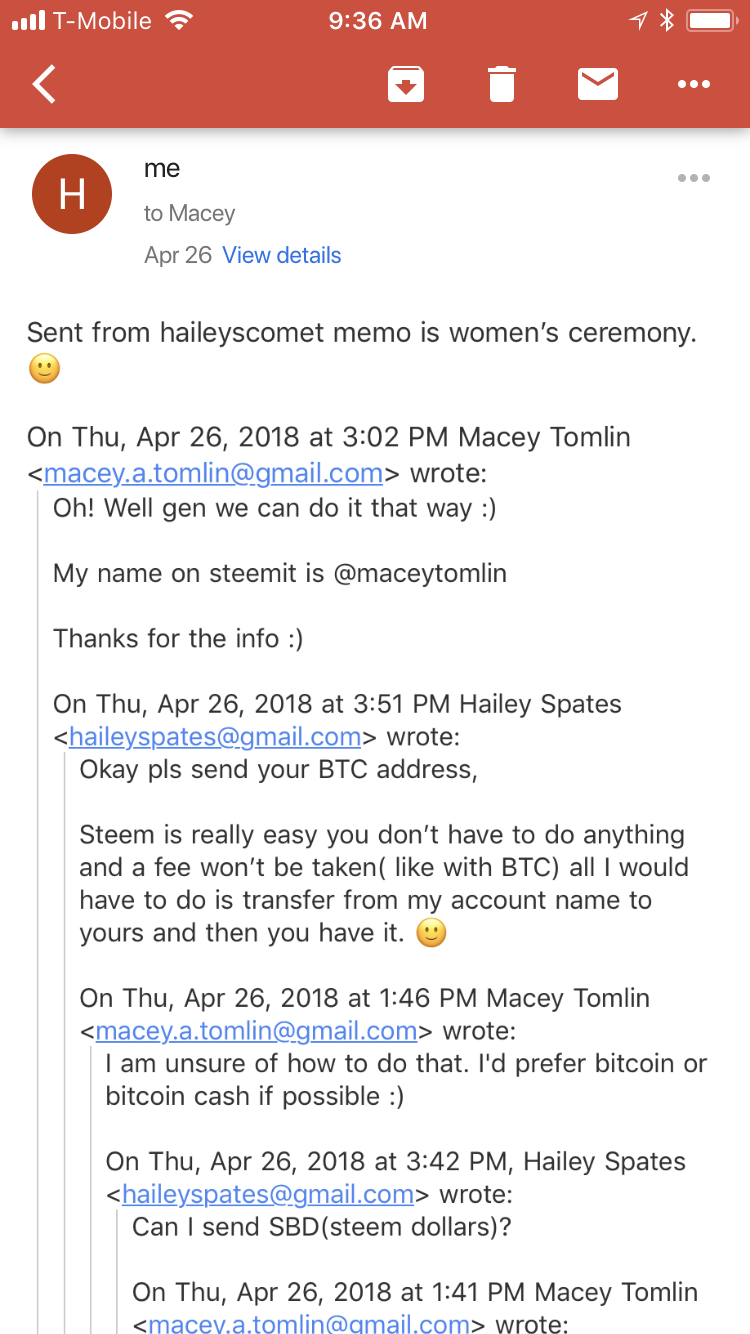Tap the battery icon in the status bar

tap(713, 21)
